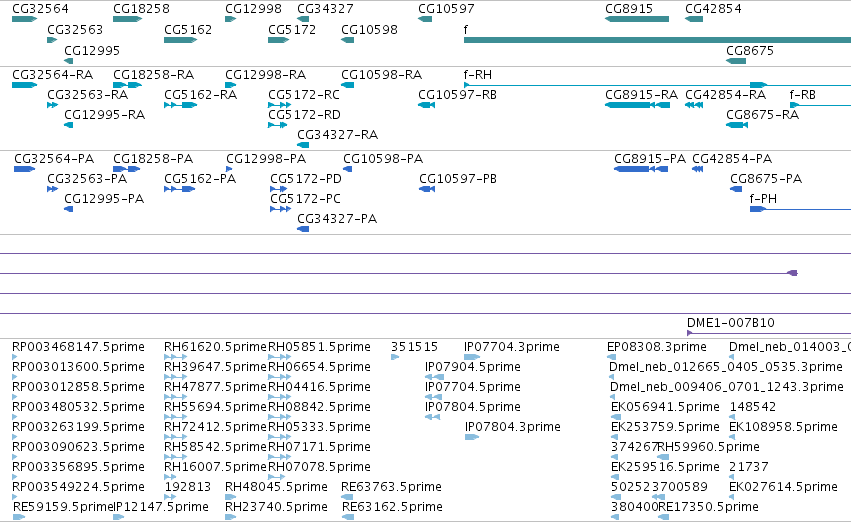Open protein CG12995-PA
The width and height of the screenshot is (851, 522).
click(104, 199)
